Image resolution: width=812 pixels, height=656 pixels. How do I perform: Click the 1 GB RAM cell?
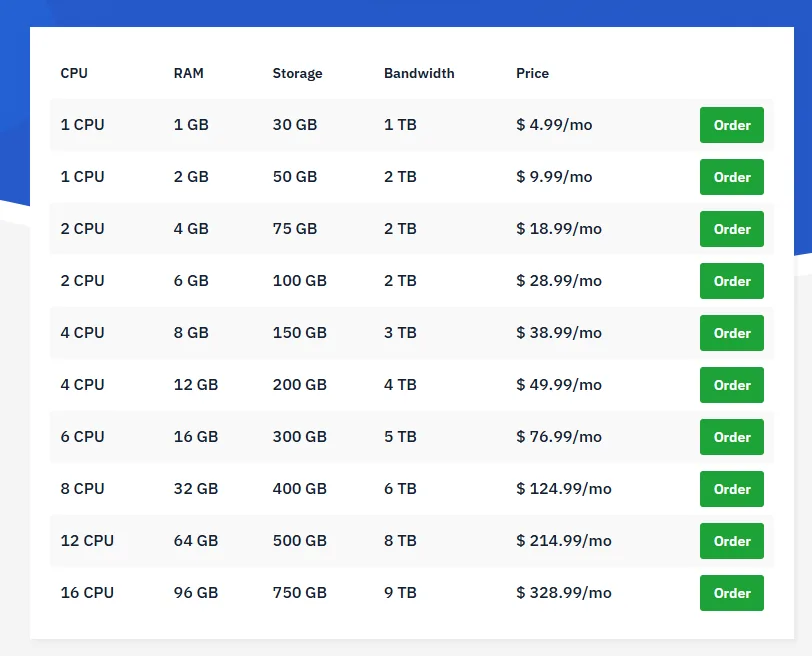coord(191,125)
